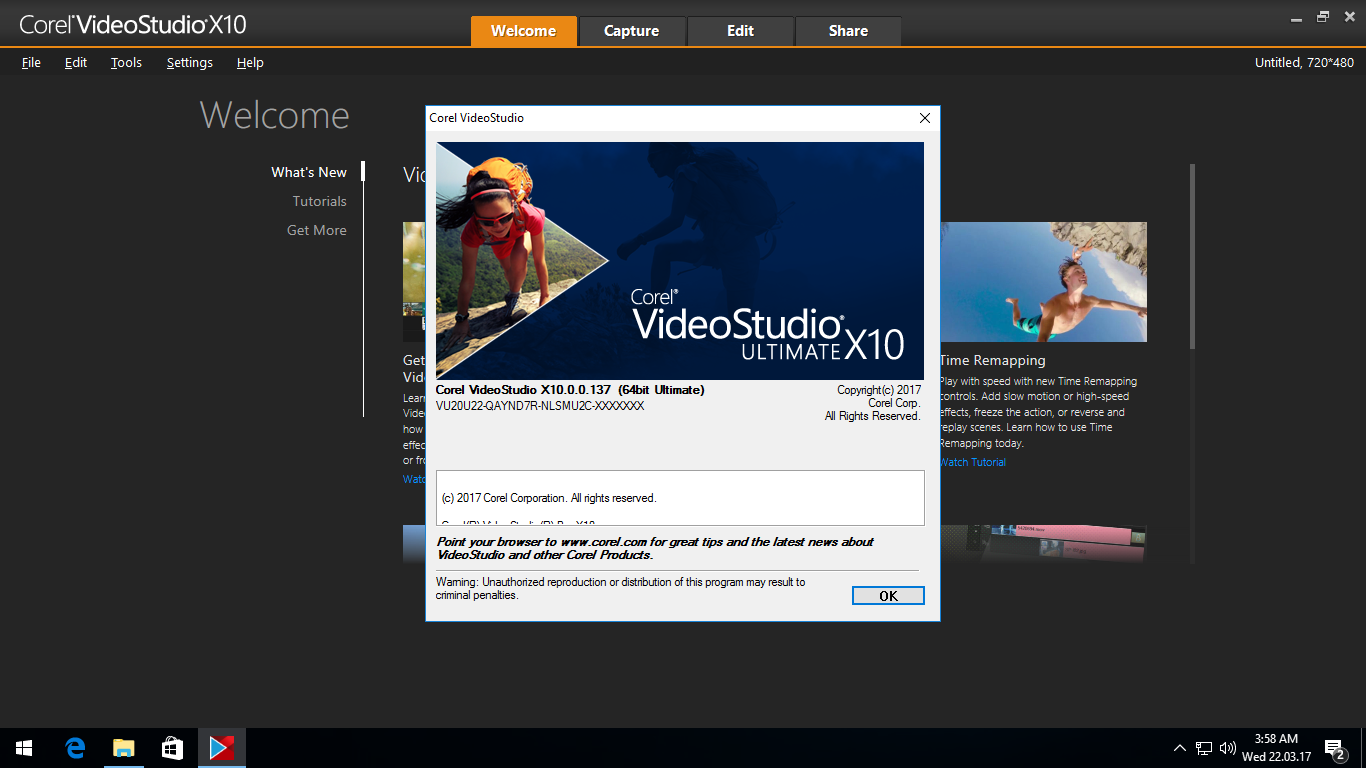Close the Corel VideoStudio about dialog
1366x768 pixels.
pyautogui.click(x=925, y=118)
